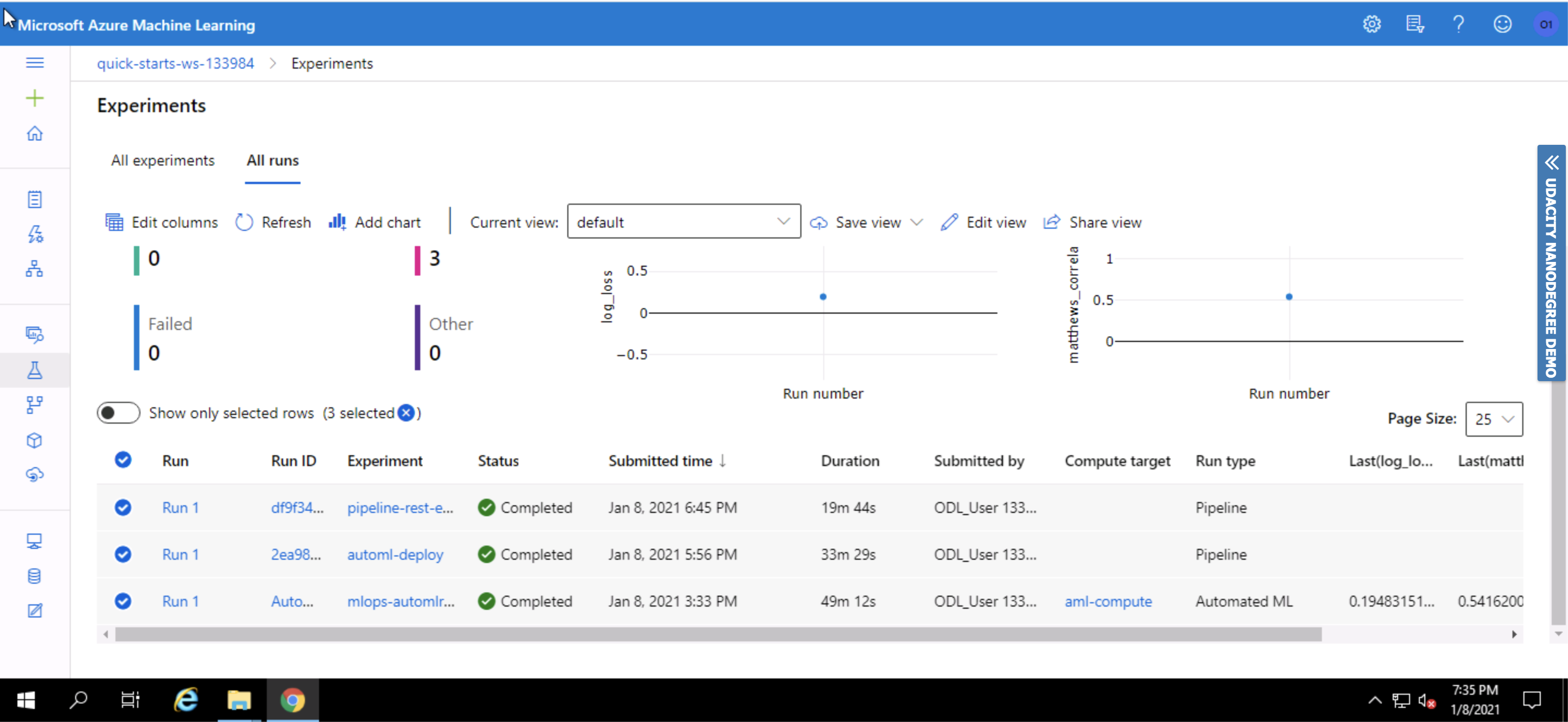1568x722 pixels.
Task: Switch to the All experiments tab
Action: 163,160
